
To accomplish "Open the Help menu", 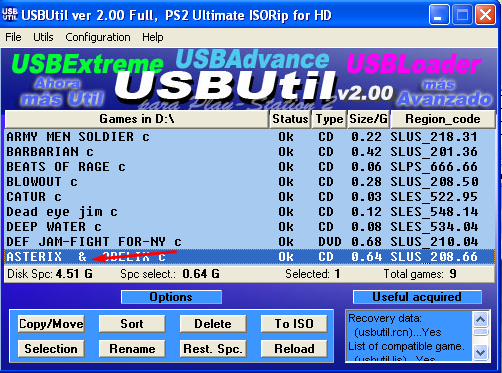I will pos(153,37).
